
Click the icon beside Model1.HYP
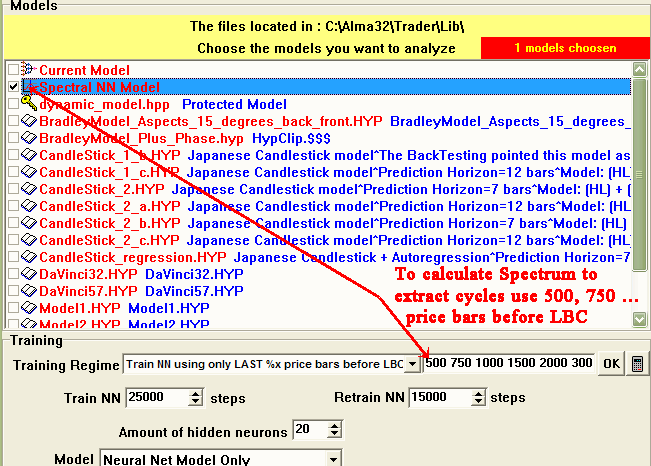pyautogui.click(x=29, y=308)
